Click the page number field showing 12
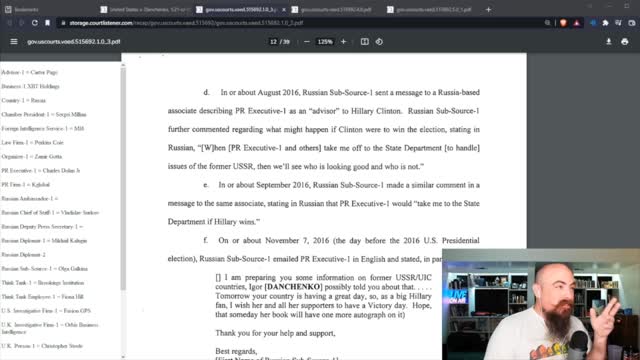This screenshot has height=360, width=640. coord(273,42)
